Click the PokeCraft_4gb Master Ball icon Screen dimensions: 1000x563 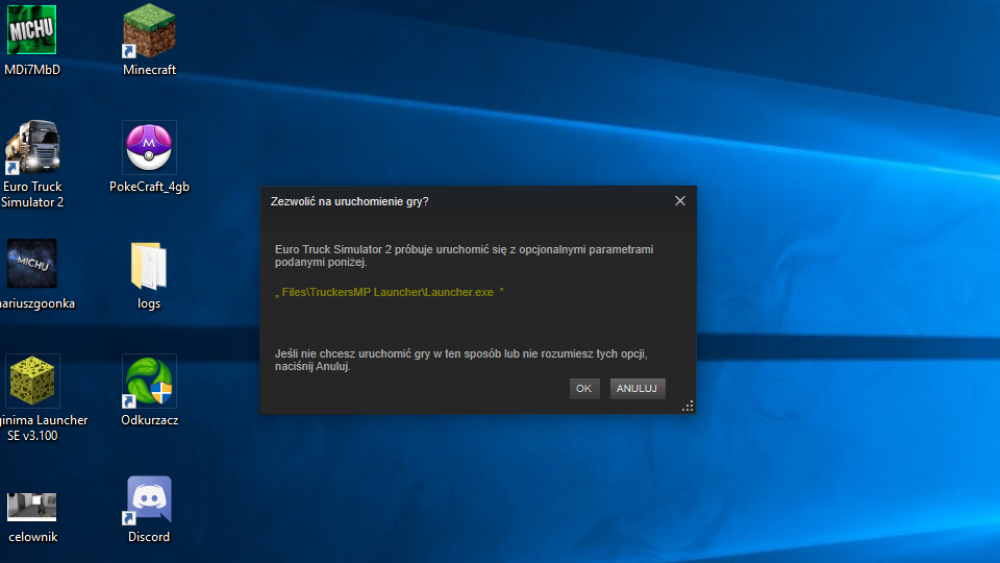tap(149, 147)
